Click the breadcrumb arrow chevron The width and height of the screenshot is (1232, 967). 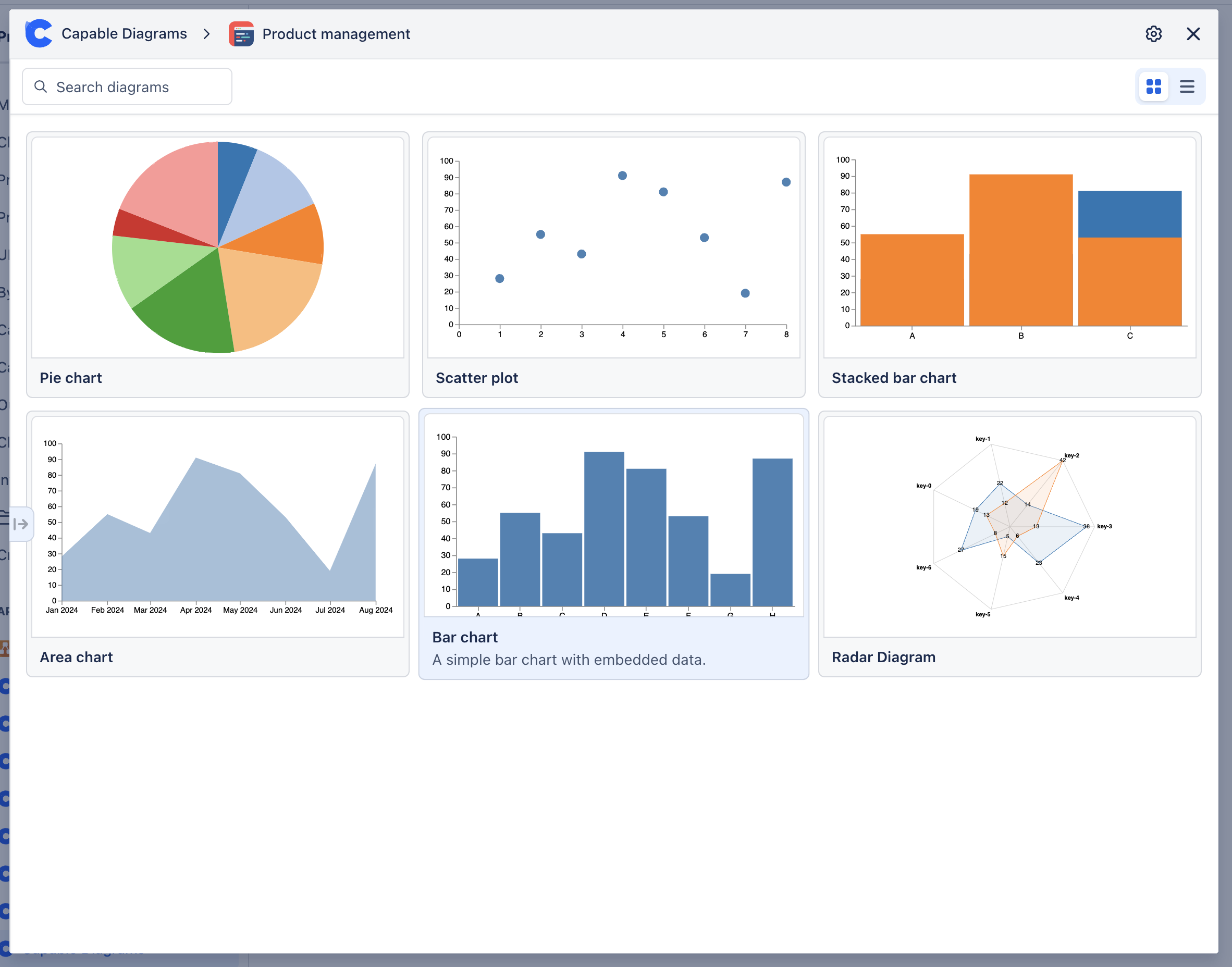pos(207,34)
